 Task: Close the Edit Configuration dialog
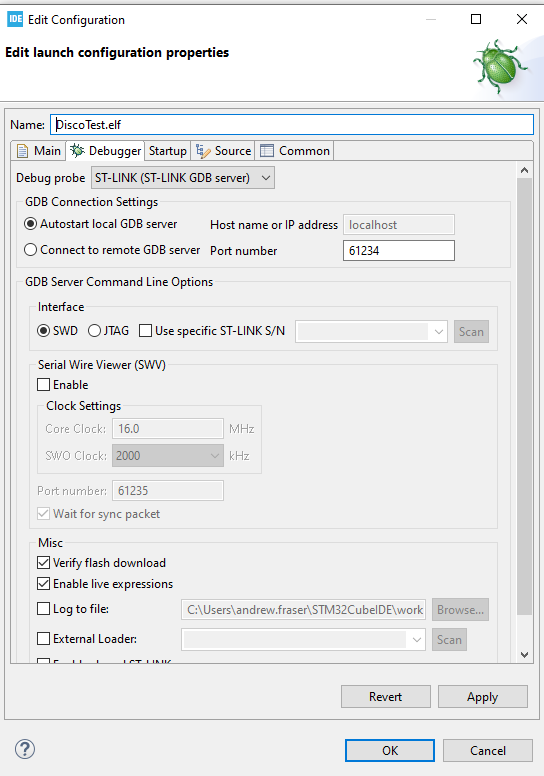[x=522, y=19]
